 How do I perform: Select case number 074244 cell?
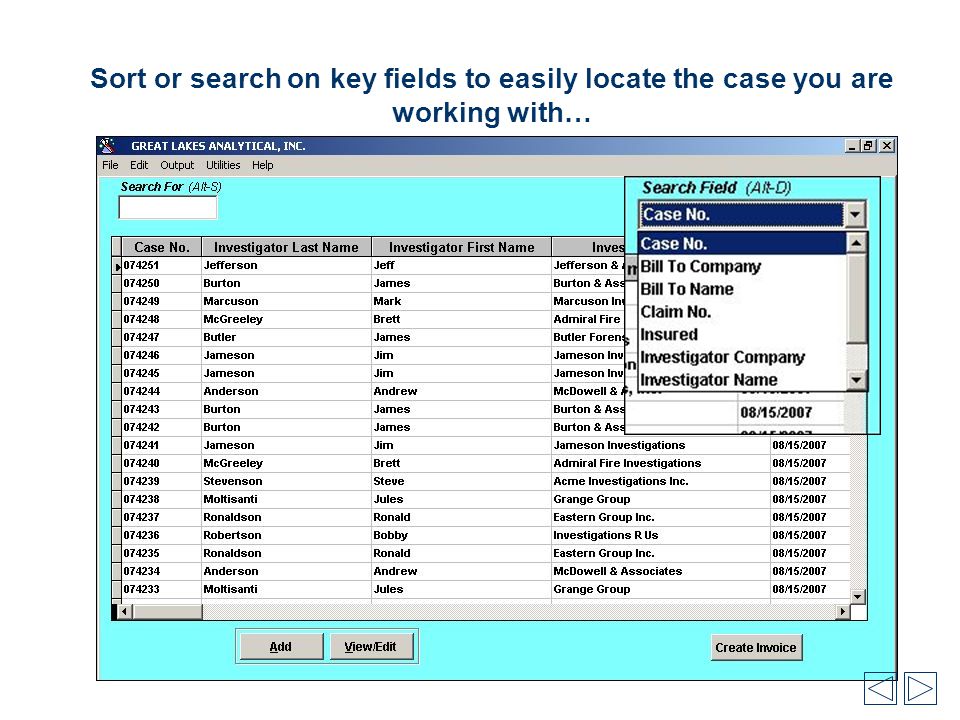(x=162, y=391)
